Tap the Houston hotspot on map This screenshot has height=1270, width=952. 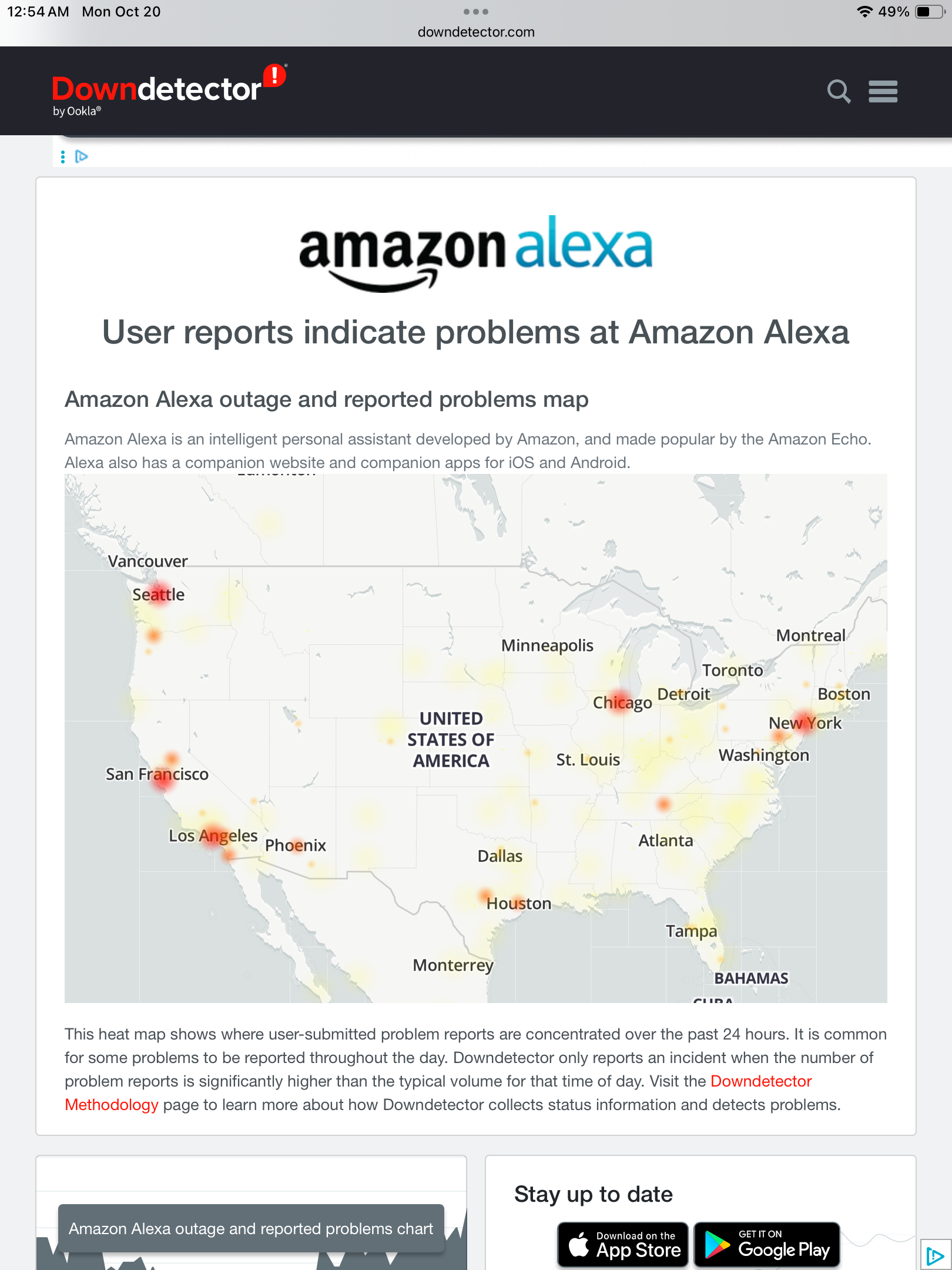point(485,896)
